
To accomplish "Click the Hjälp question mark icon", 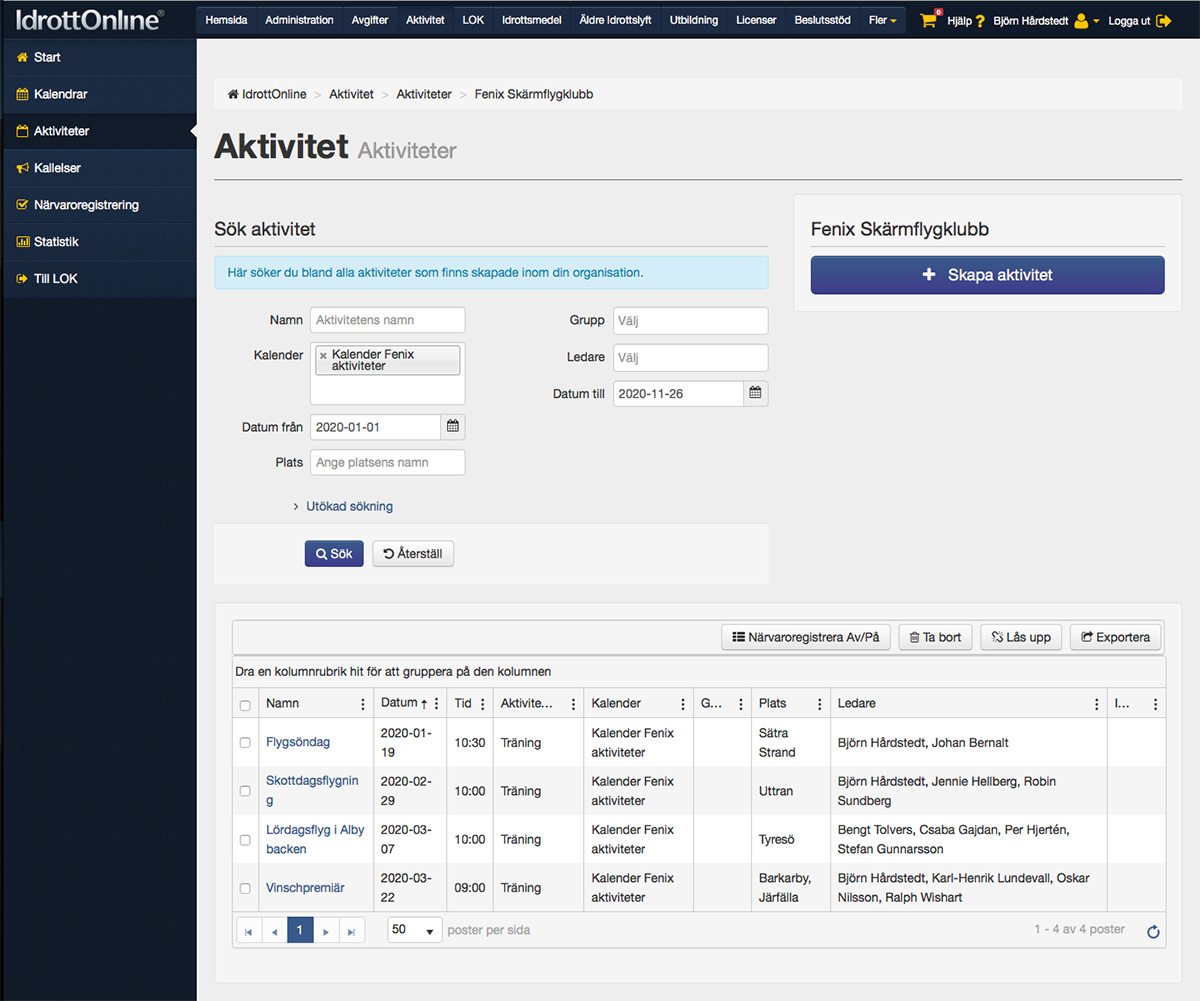I will 980,21.
